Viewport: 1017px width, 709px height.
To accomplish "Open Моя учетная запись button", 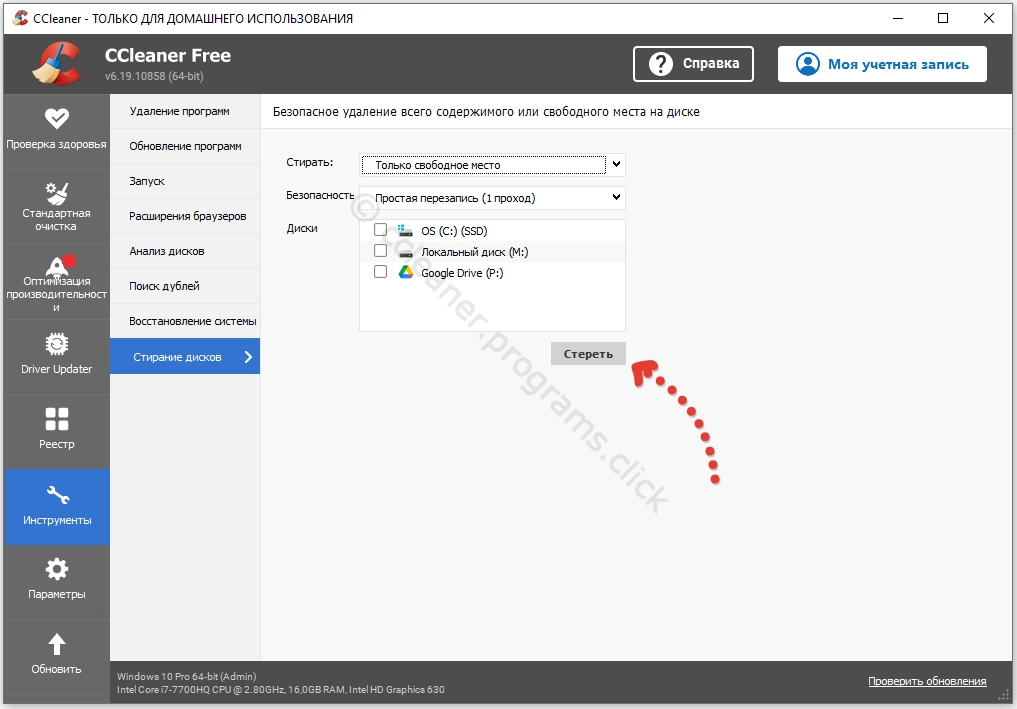I will (882, 64).
